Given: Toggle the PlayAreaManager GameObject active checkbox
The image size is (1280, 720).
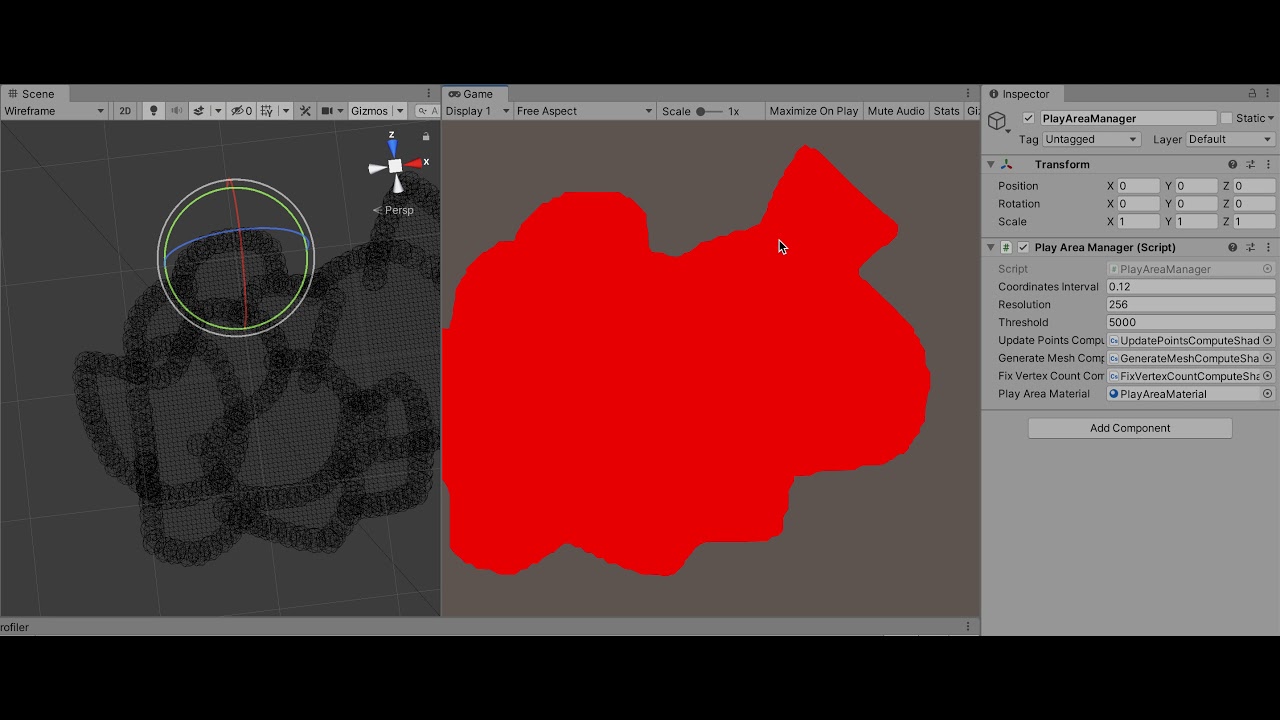Looking at the screenshot, I should coord(1028,118).
